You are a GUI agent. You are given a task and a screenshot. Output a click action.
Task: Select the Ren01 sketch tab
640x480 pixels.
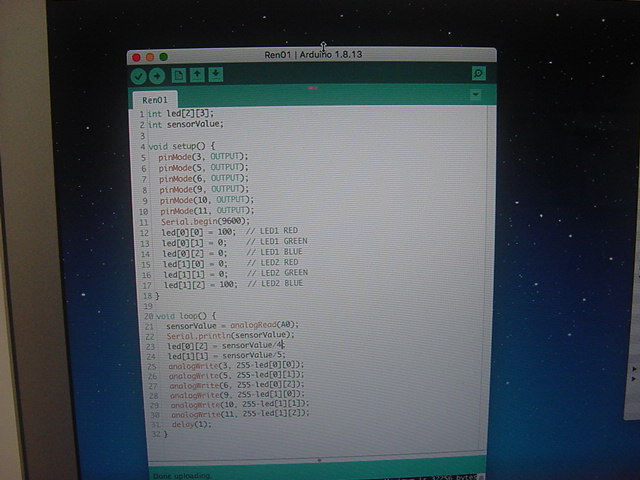pyautogui.click(x=155, y=100)
